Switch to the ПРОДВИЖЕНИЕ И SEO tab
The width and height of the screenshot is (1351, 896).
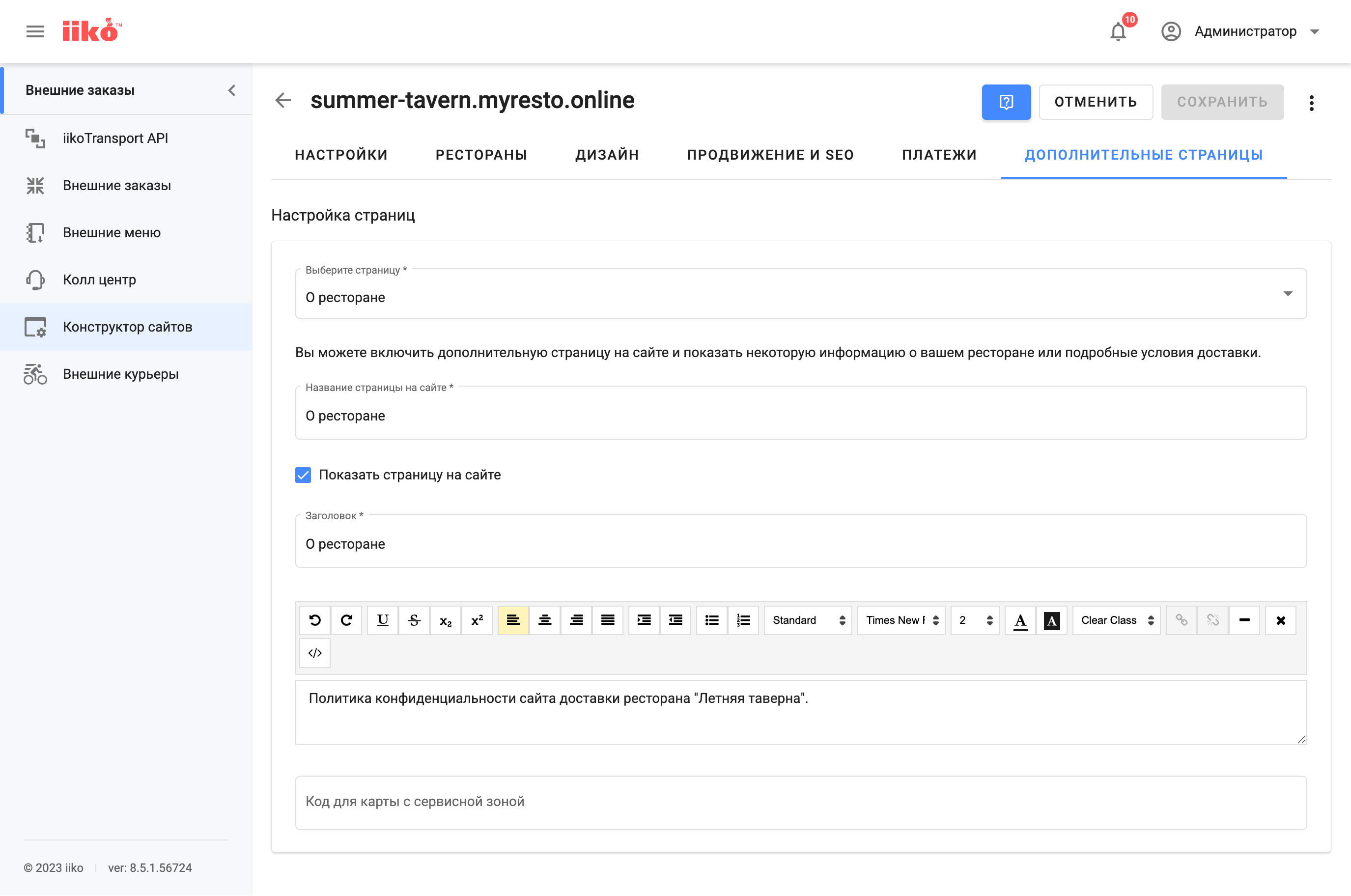click(770, 155)
